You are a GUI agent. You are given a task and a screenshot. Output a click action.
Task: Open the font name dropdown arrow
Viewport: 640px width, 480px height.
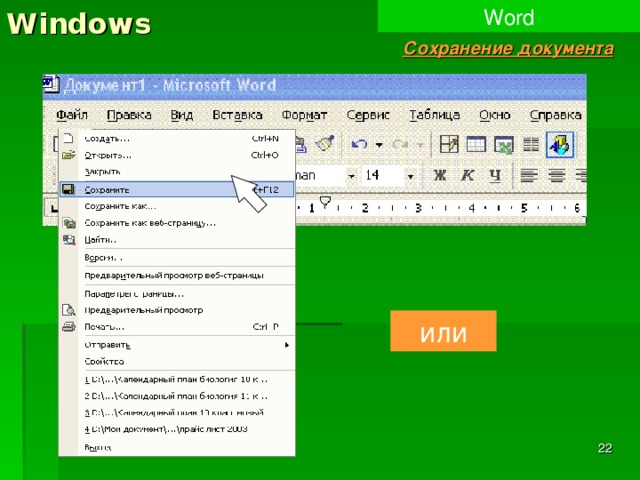click(x=351, y=176)
